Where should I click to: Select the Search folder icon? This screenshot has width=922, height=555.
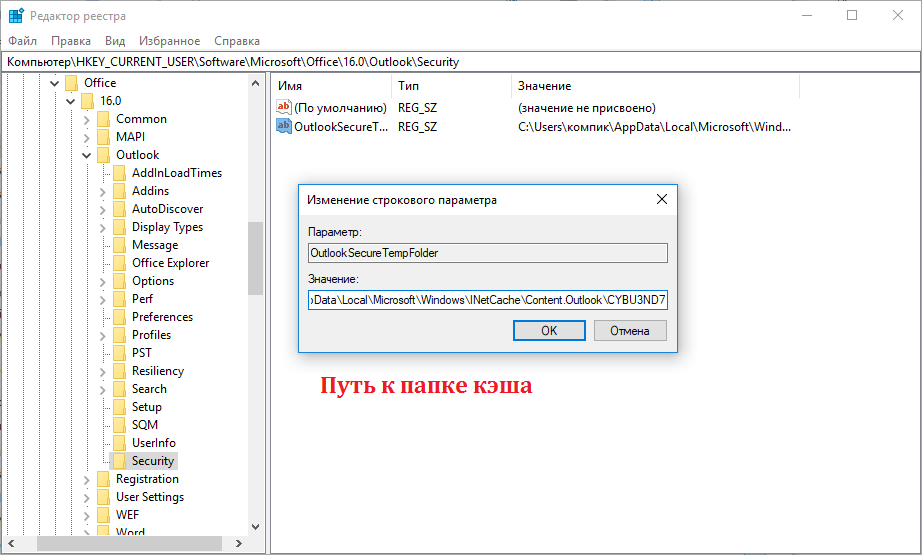point(119,389)
